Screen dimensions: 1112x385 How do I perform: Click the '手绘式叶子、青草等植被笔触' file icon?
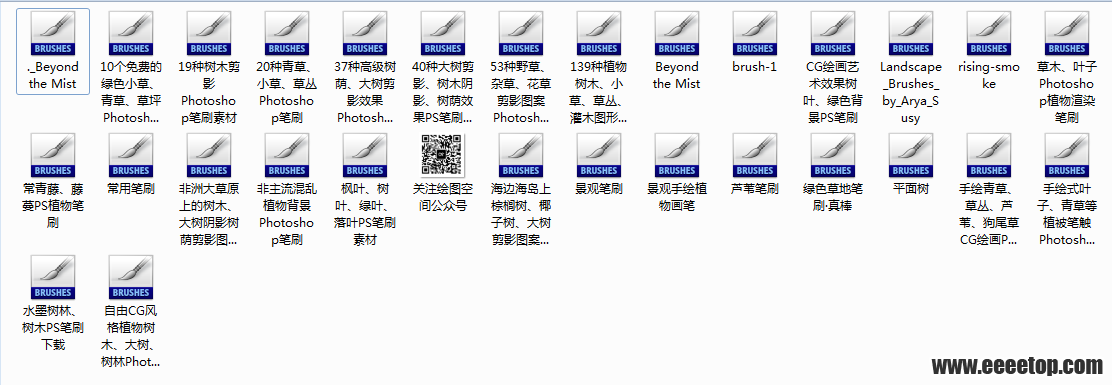1067,156
